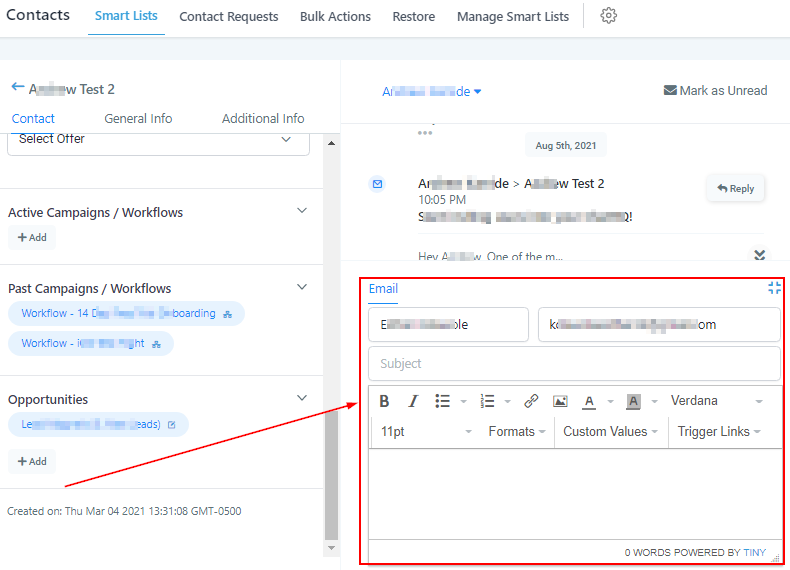Insert a hyperlink in email
Viewport: 790px width, 570px height.
click(531, 401)
